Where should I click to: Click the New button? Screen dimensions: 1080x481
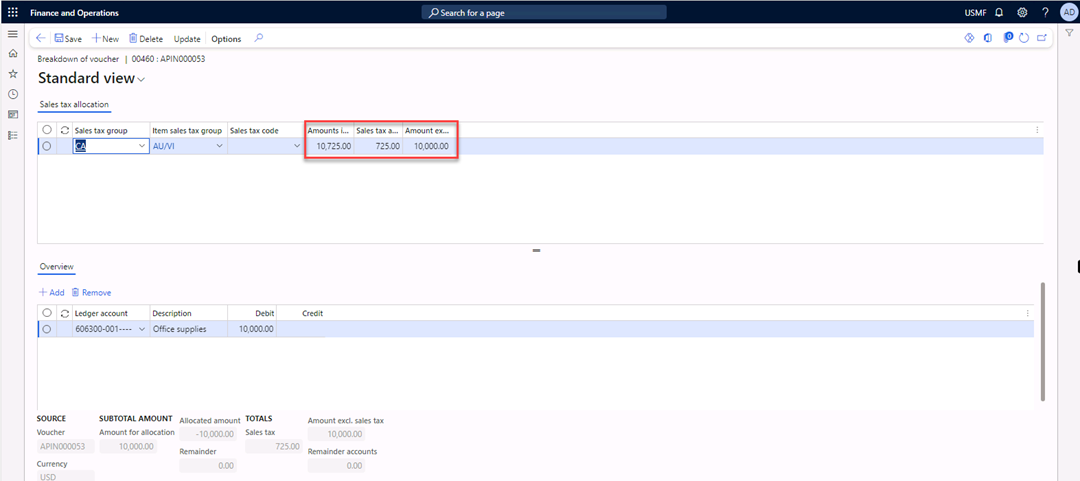(105, 39)
